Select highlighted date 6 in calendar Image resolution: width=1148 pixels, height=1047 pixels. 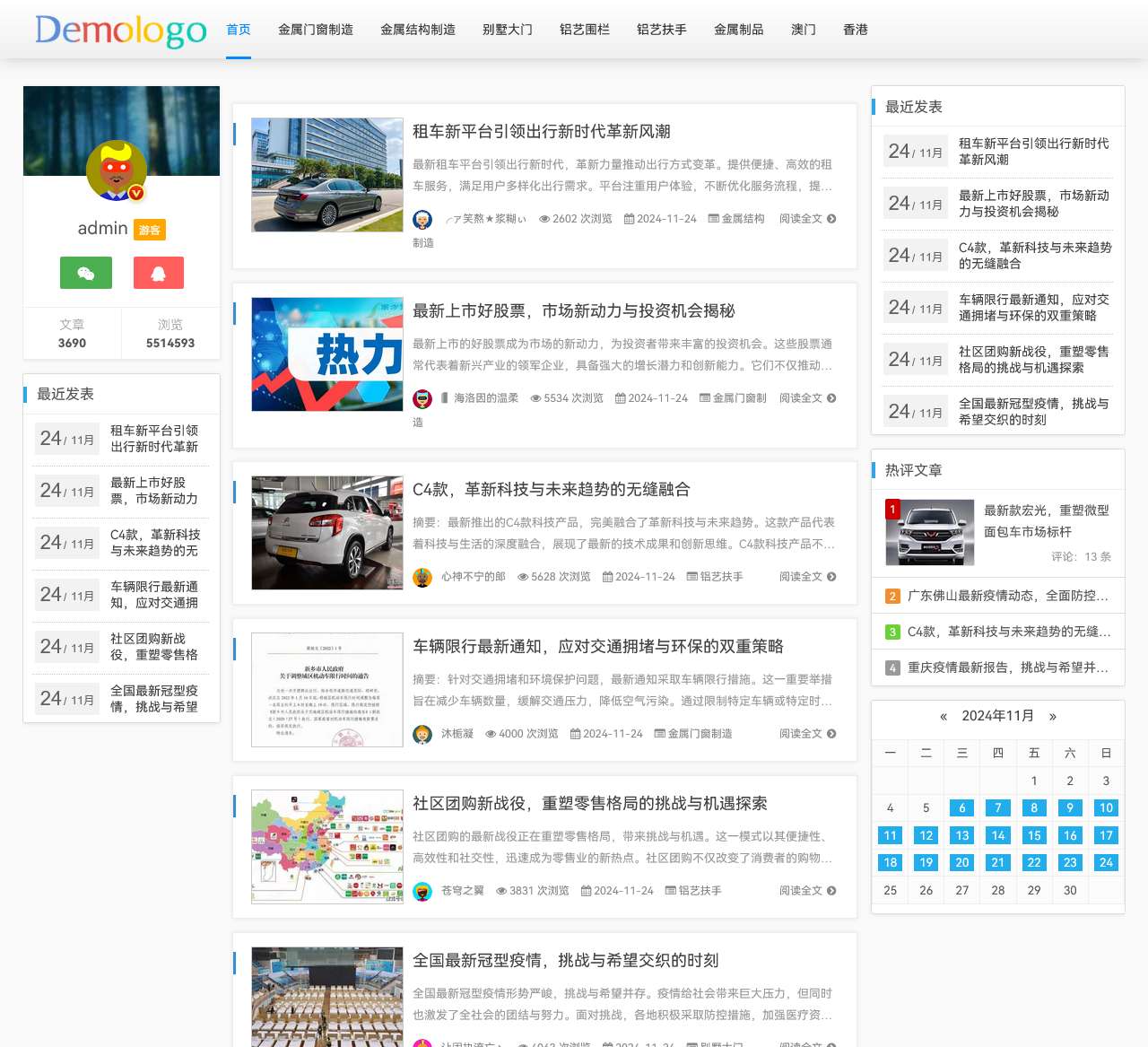click(961, 807)
